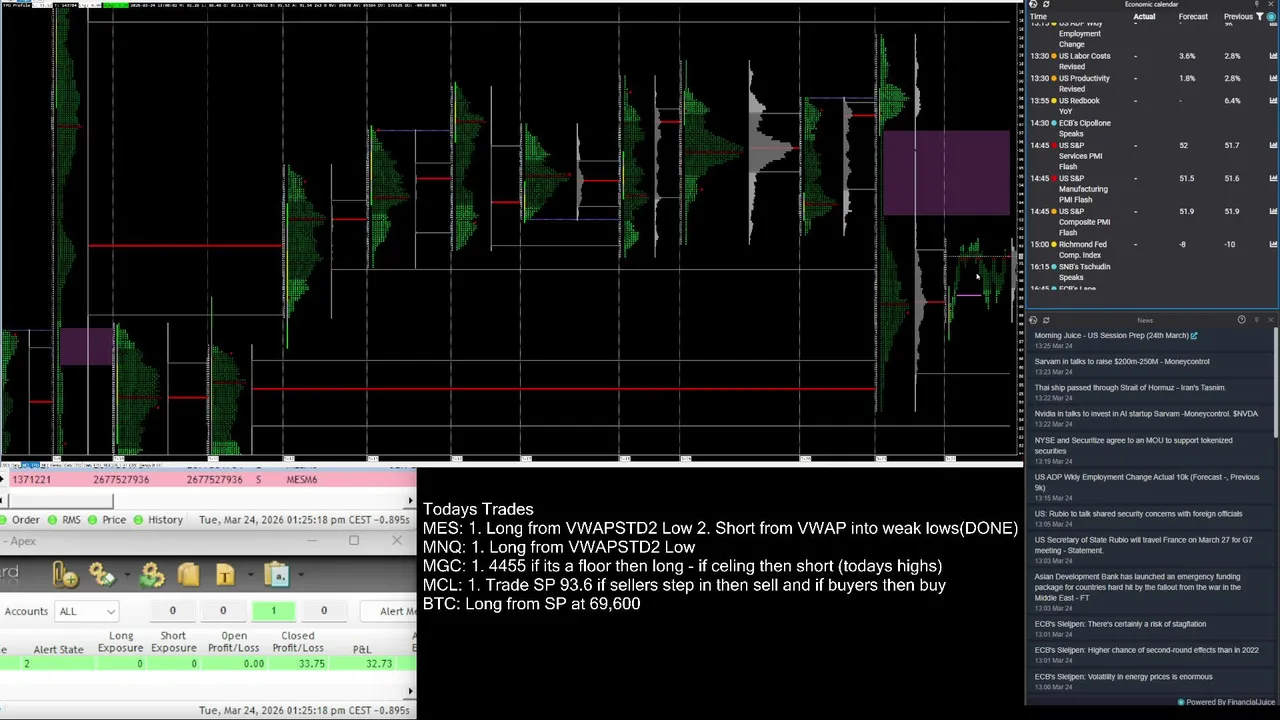The height and width of the screenshot is (720, 1280).
Task: Click the purple shaded zone on the chart
Action: point(946,173)
